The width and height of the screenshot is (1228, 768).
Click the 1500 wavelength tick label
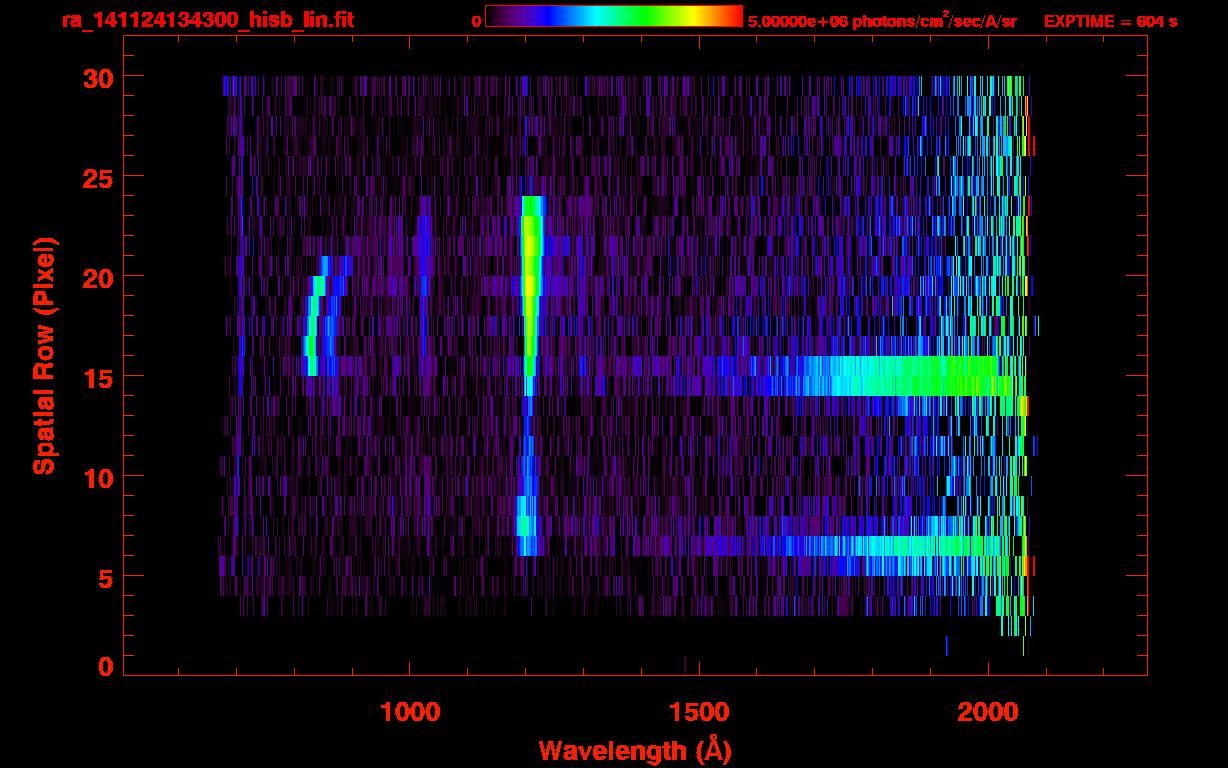click(x=698, y=712)
